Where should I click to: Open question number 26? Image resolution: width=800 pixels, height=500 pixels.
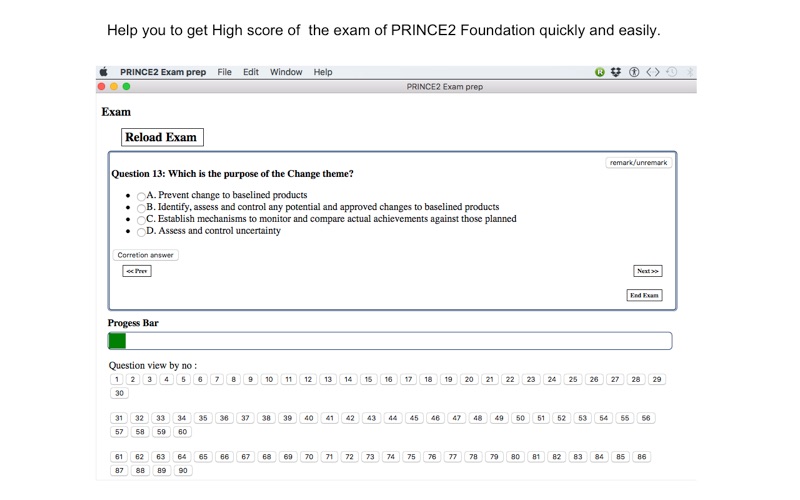(594, 379)
